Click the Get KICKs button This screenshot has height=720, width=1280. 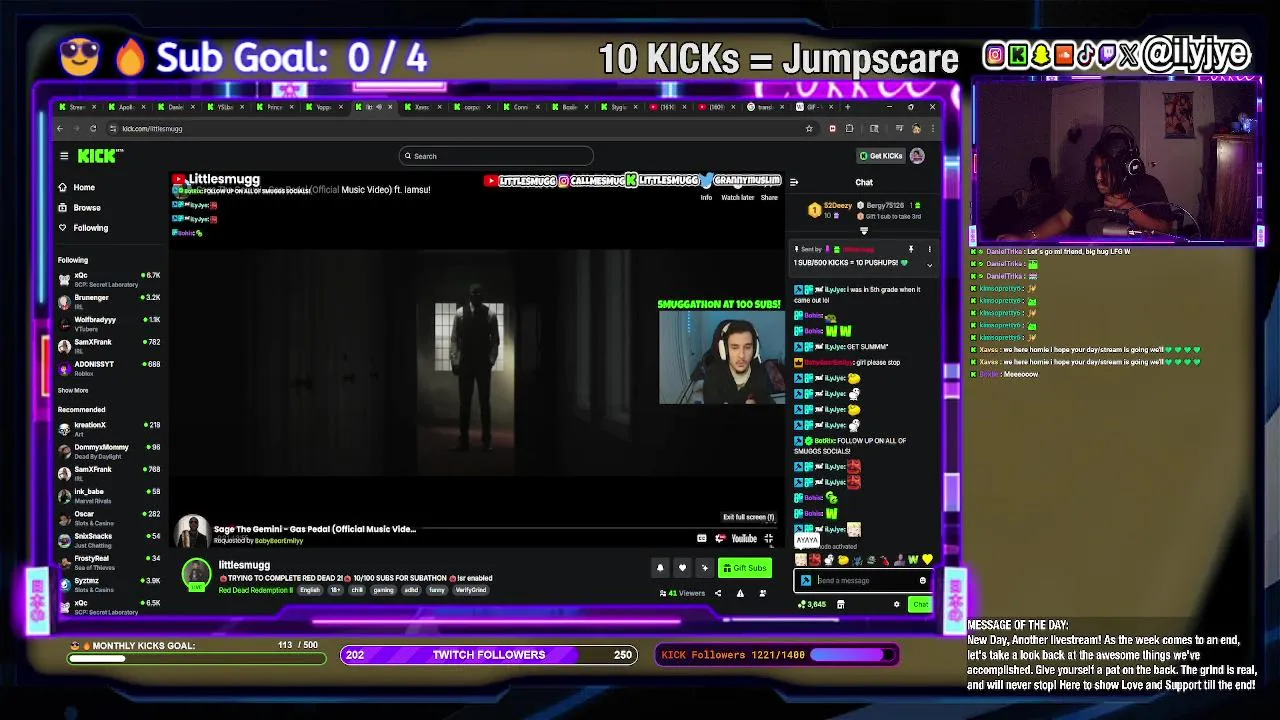tap(880, 156)
